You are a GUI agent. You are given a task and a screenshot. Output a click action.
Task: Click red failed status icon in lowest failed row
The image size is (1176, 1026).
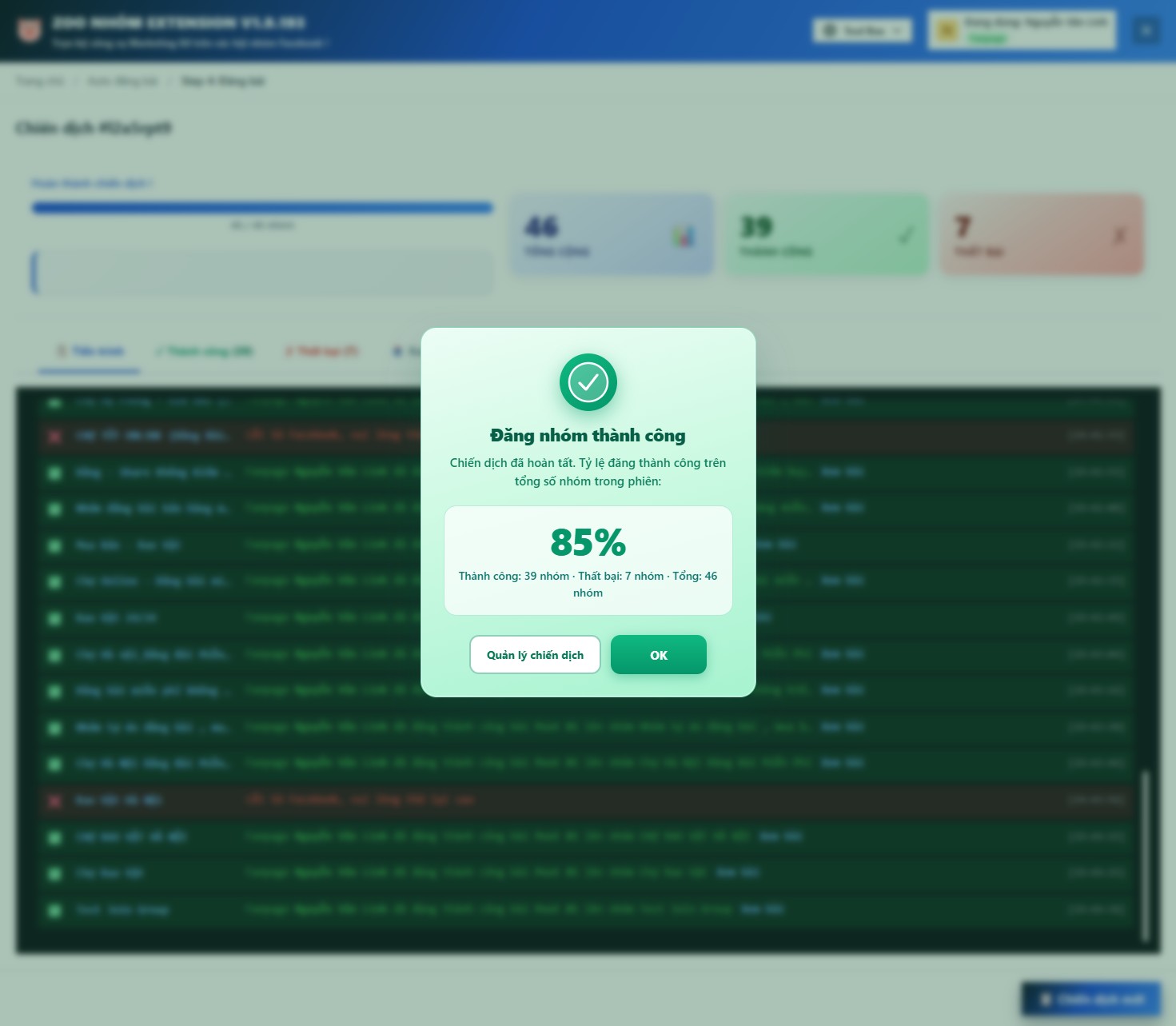tap(55, 800)
